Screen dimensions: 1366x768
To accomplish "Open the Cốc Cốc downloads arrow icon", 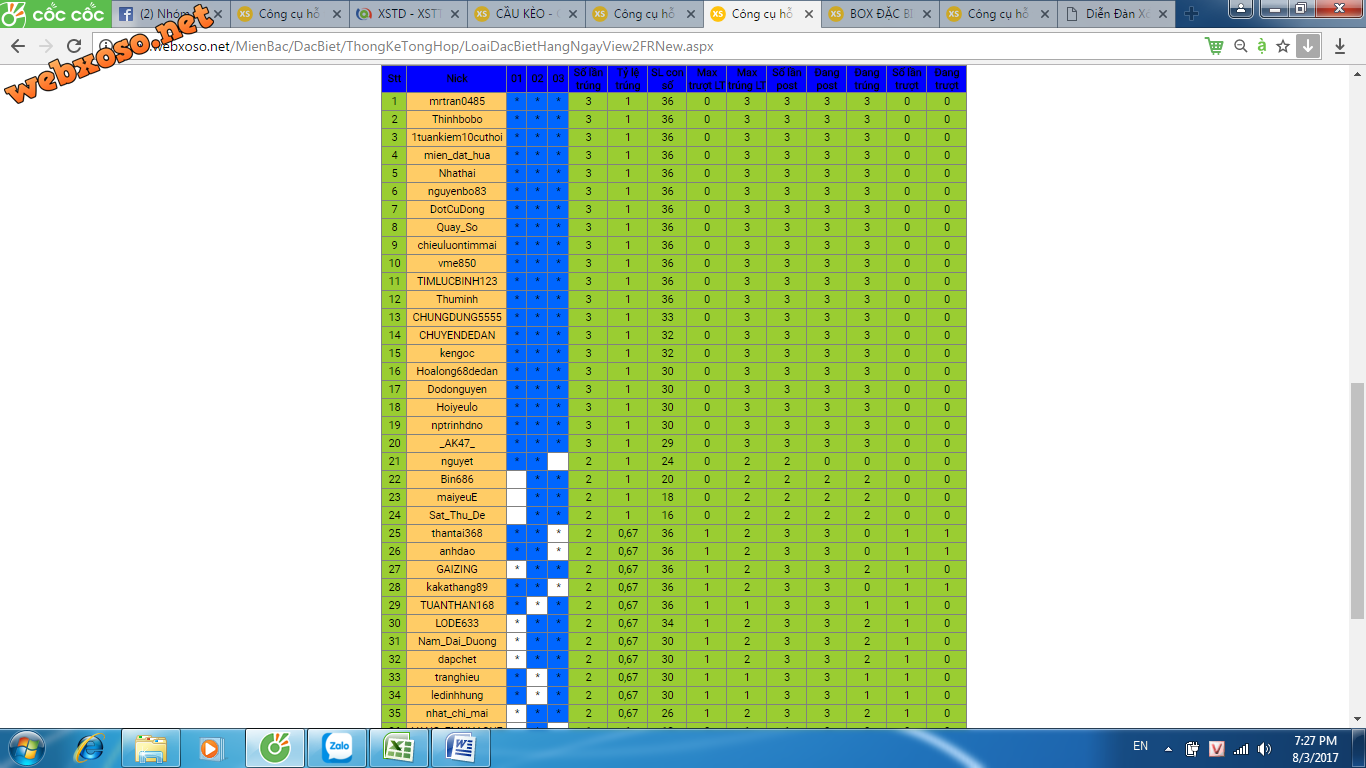I will (1308, 46).
